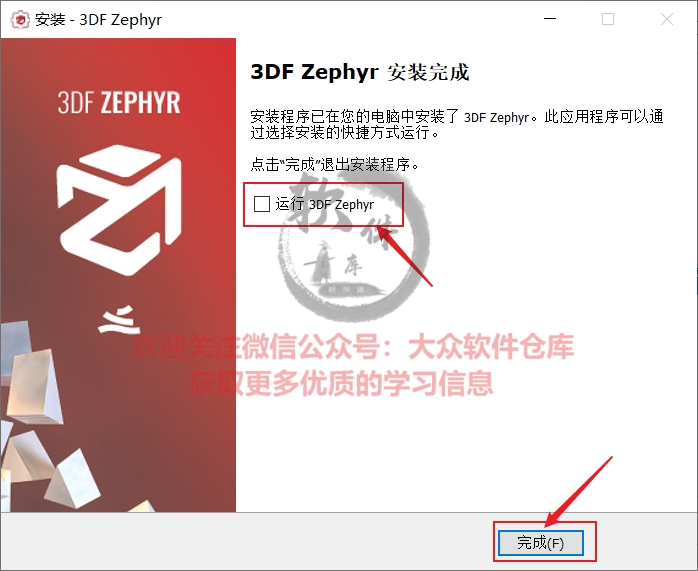Click the white Zephyr cube logo
Image resolution: width=698 pixels, height=571 pixels.
click(119, 210)
